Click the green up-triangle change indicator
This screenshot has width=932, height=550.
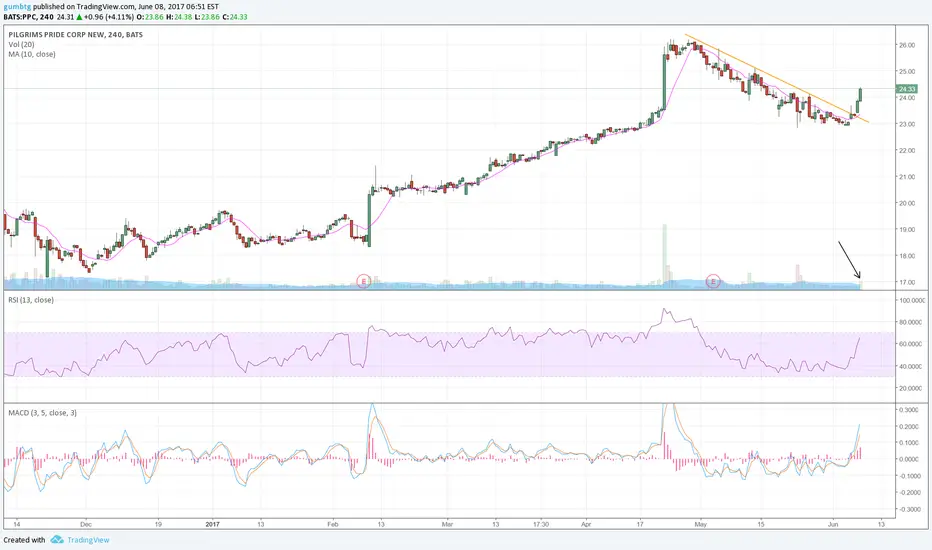click(x=79, y=17)
